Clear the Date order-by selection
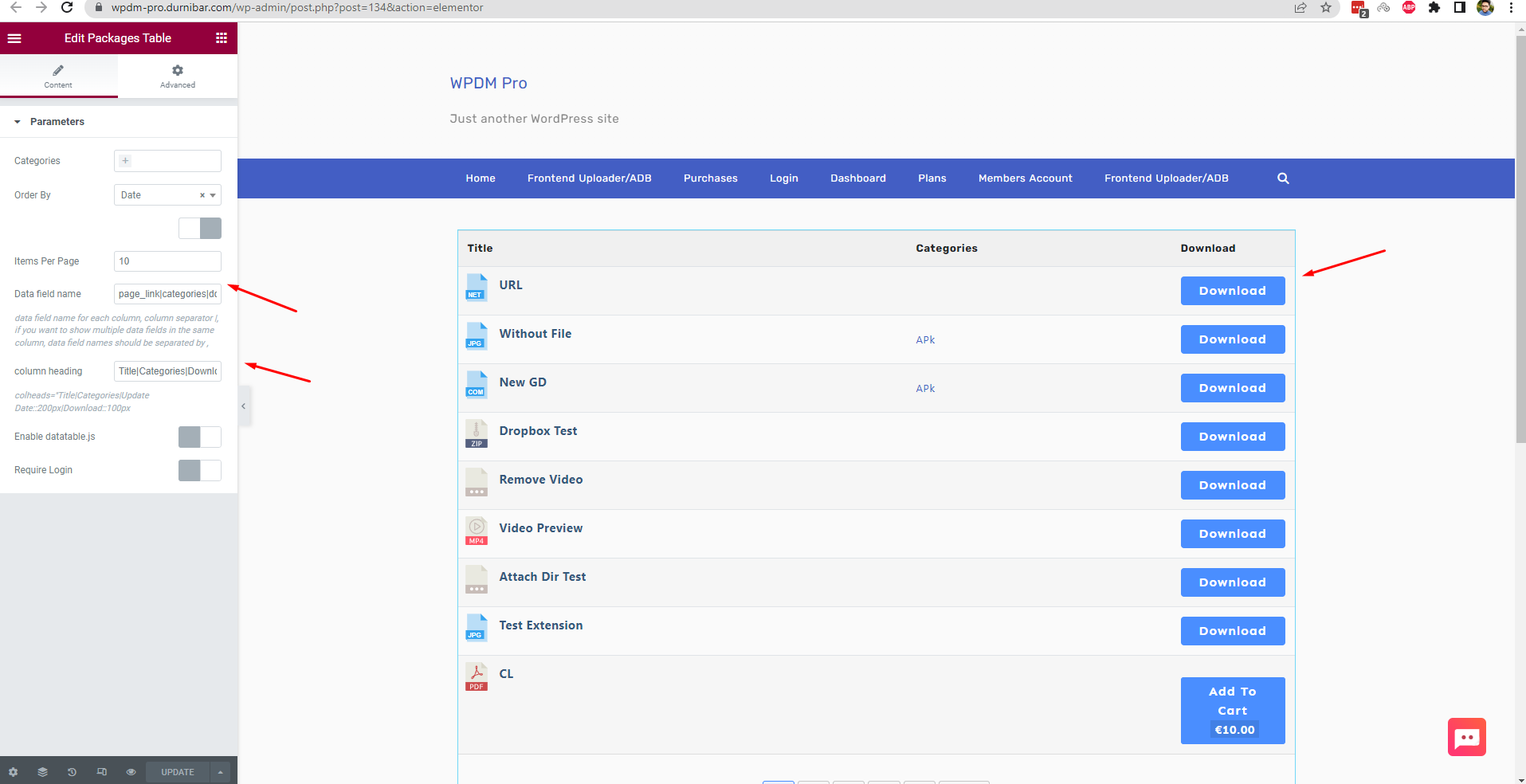 (x=202, y=195)
